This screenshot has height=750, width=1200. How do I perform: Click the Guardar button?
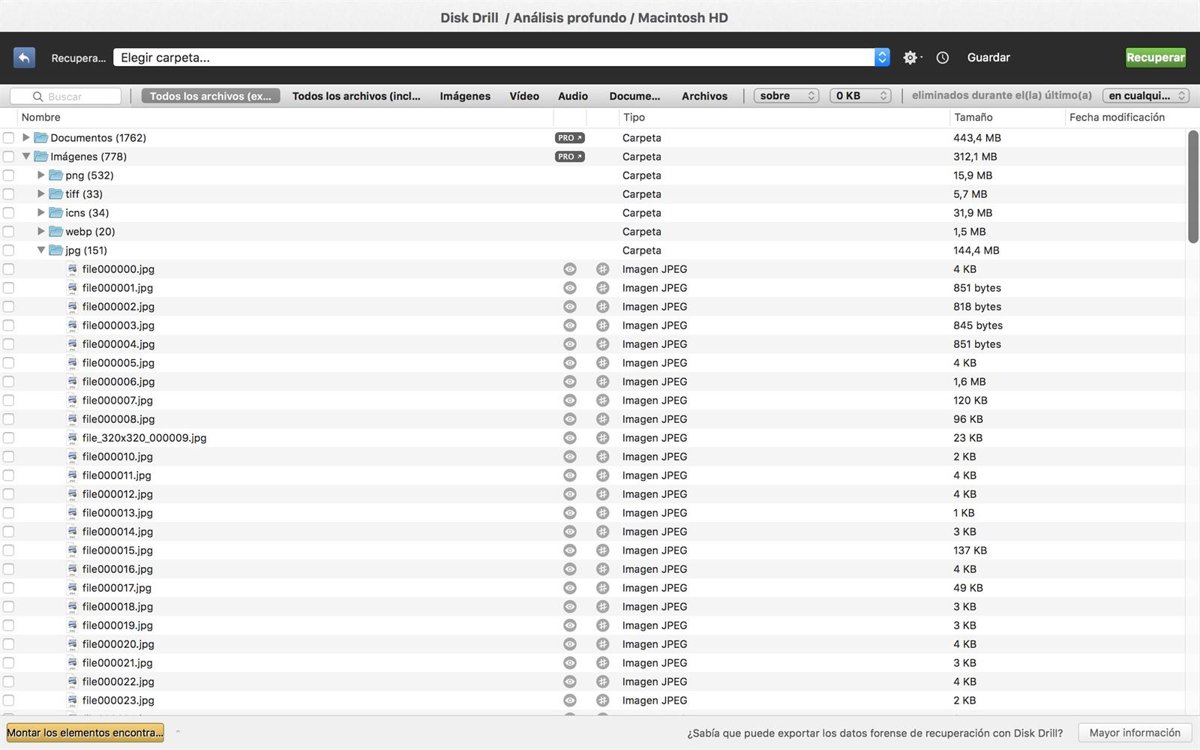coord(988,58)
